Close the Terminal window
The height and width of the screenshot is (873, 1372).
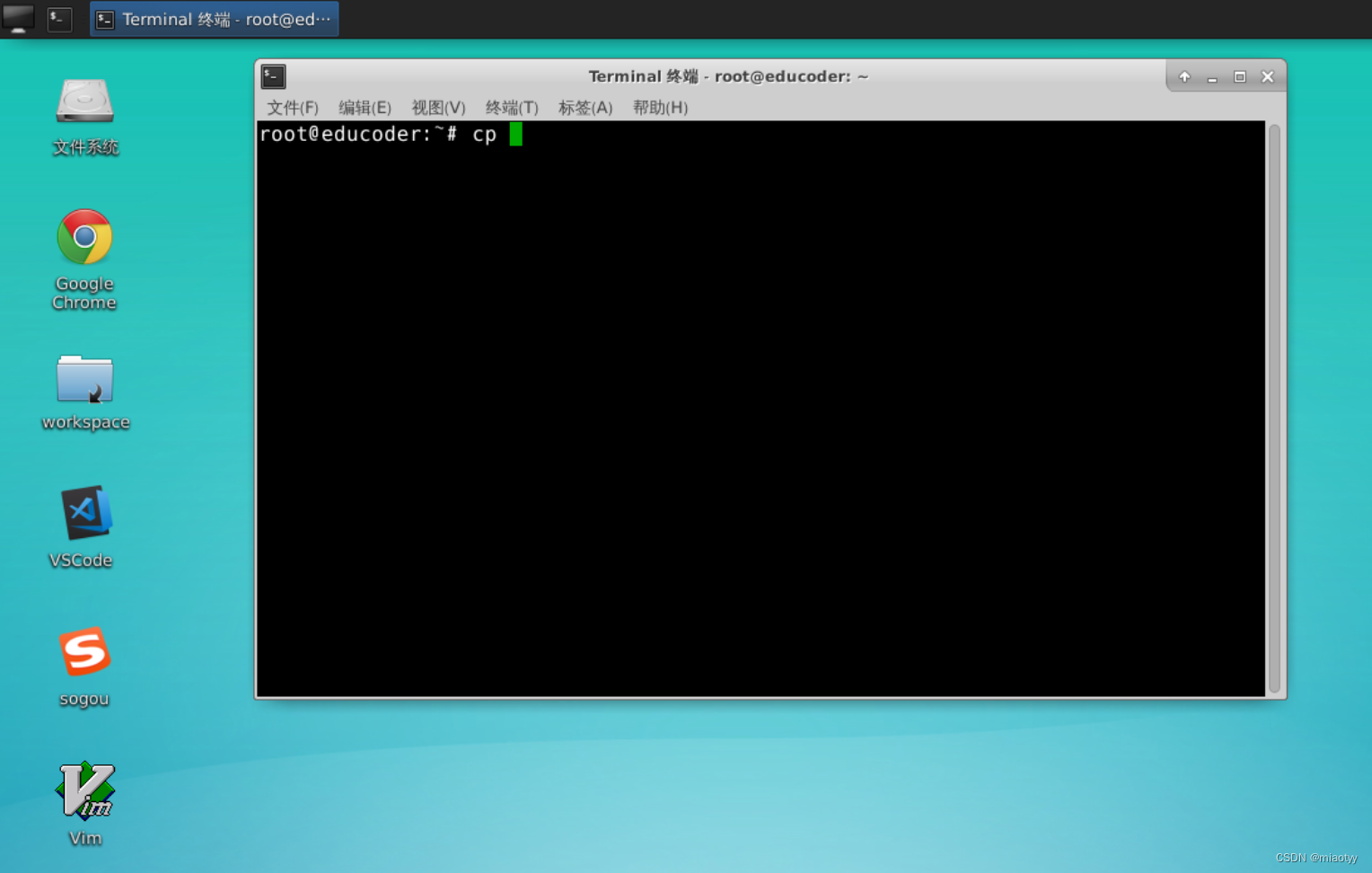(1268, 77)
